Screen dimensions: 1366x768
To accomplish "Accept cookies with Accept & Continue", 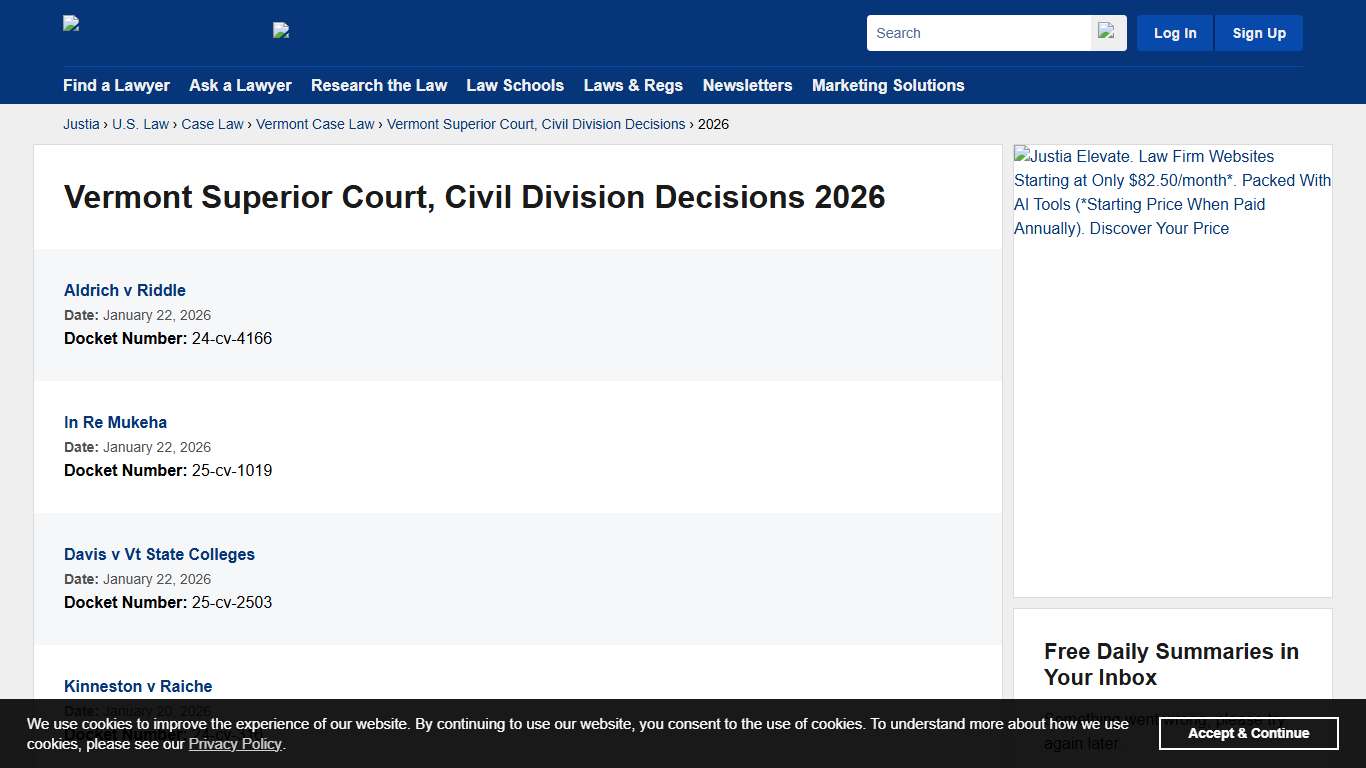I will pos(1248,733).
